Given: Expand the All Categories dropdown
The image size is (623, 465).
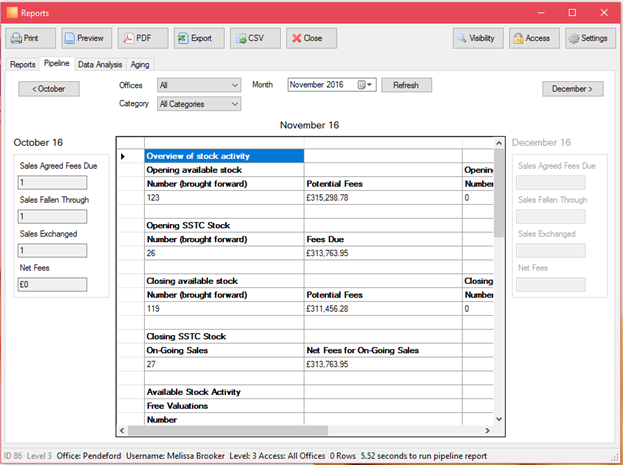Looking at the screenshot, I should click(199, 104).
